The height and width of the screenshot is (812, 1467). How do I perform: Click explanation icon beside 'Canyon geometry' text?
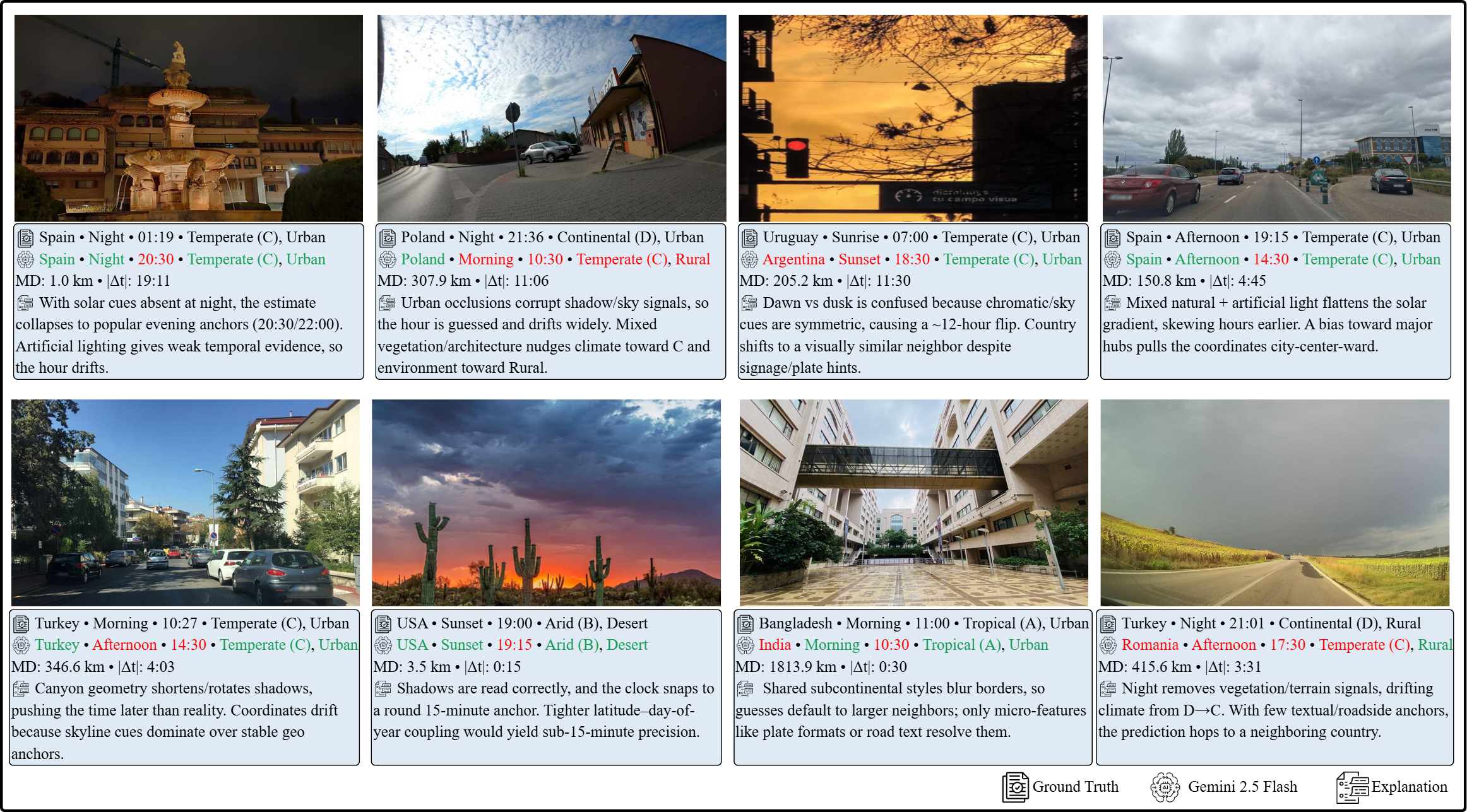tap(21, 688)
